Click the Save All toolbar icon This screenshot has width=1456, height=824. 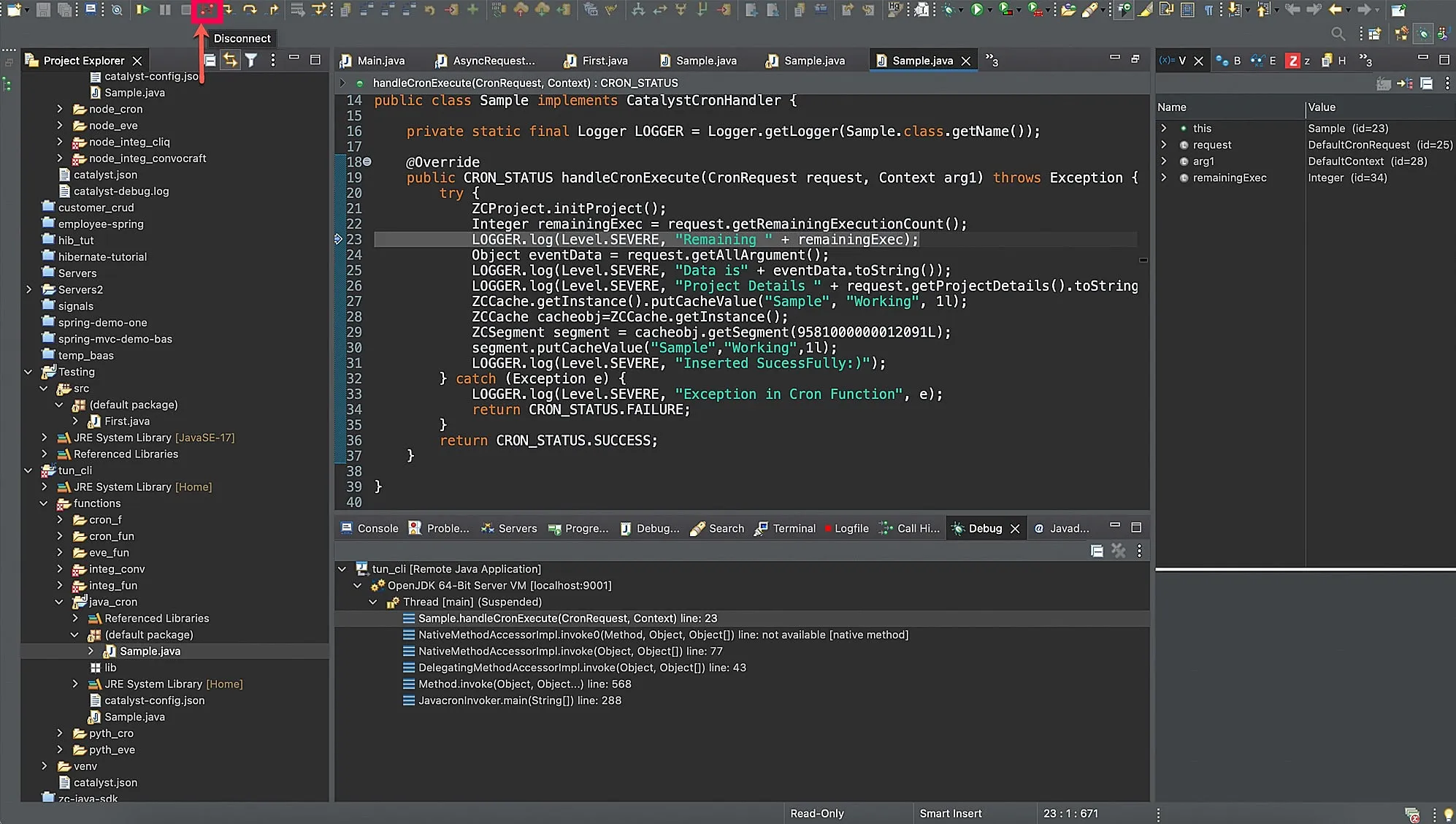(x=64, y=10)
